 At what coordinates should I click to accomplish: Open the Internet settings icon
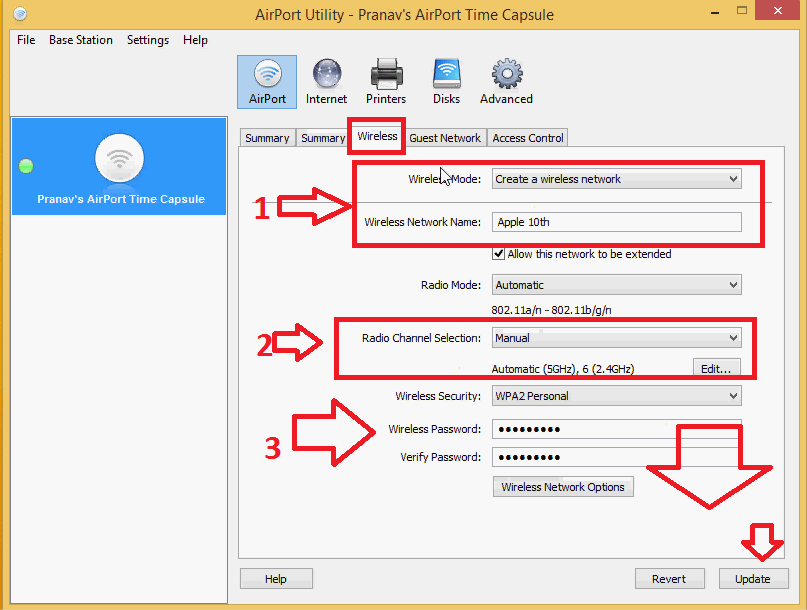[326, 81]
